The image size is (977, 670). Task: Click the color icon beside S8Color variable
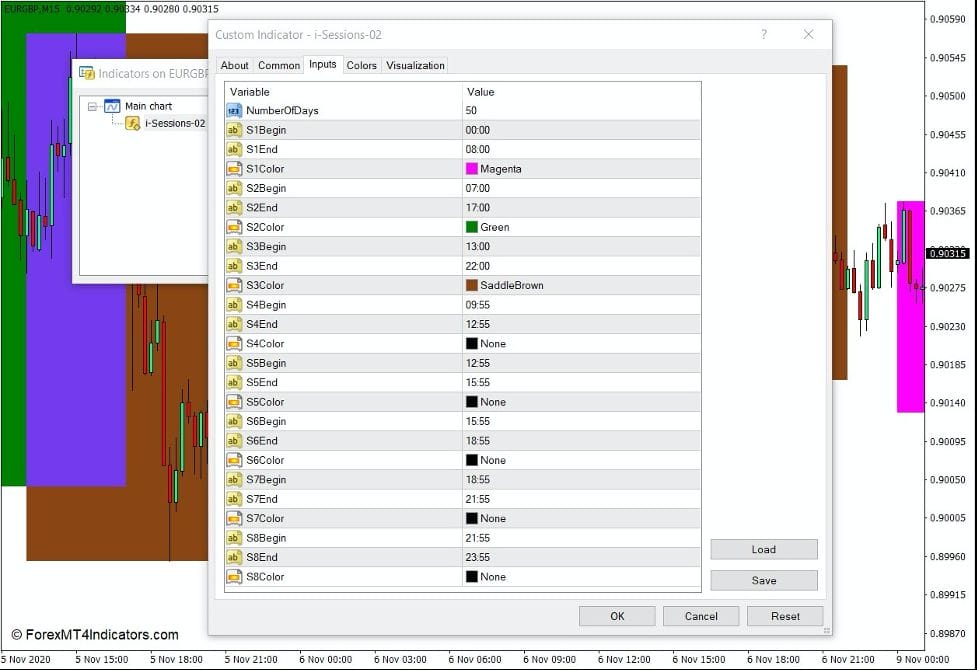(x=234, y=576)
